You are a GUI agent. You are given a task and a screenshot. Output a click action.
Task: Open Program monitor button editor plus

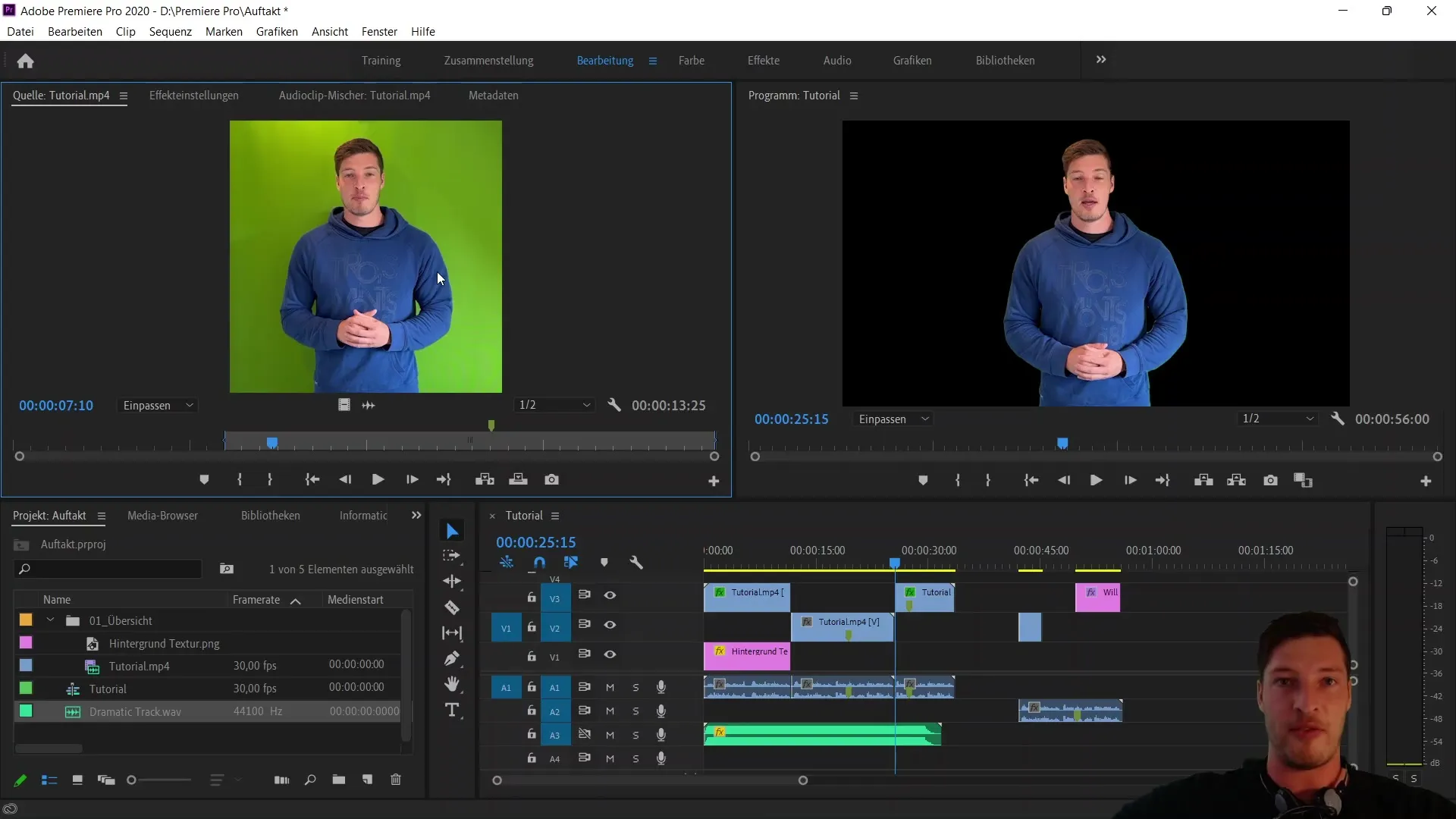[1426, 482]
